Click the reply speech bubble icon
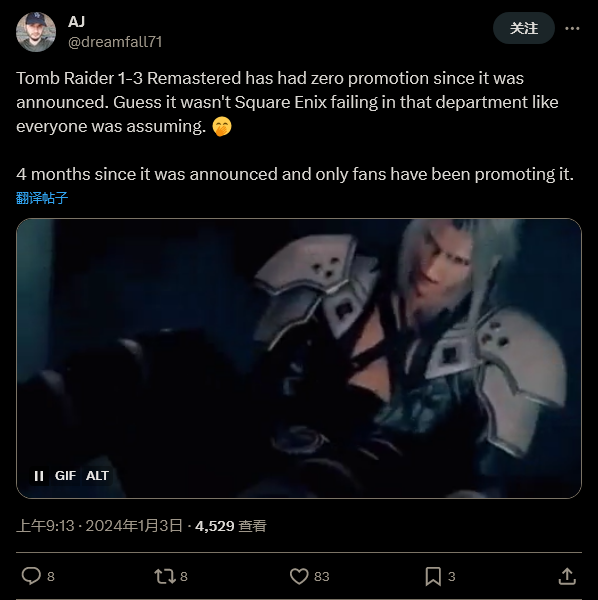This screenshot has height=600, width=598. coord(31,576)
